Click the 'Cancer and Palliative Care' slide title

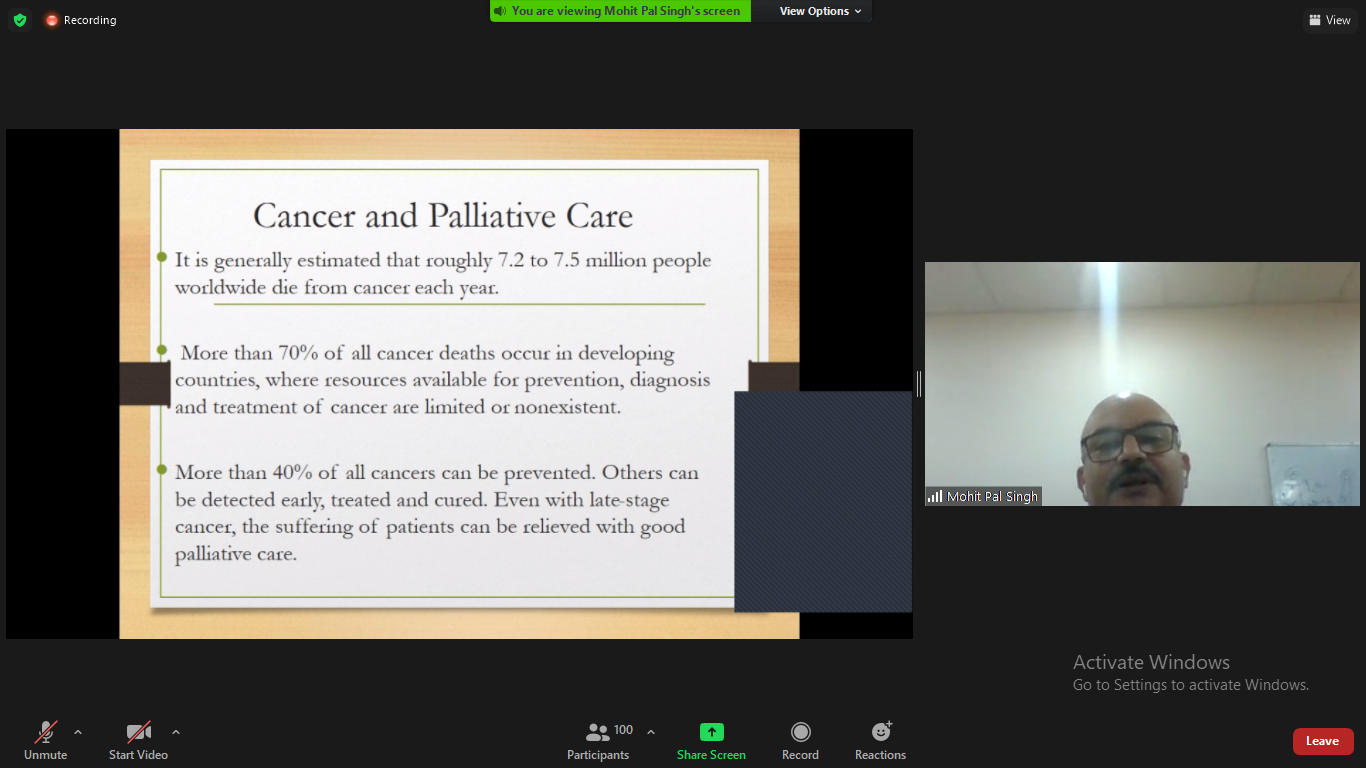pyautogui.click(x=443, y=216)
